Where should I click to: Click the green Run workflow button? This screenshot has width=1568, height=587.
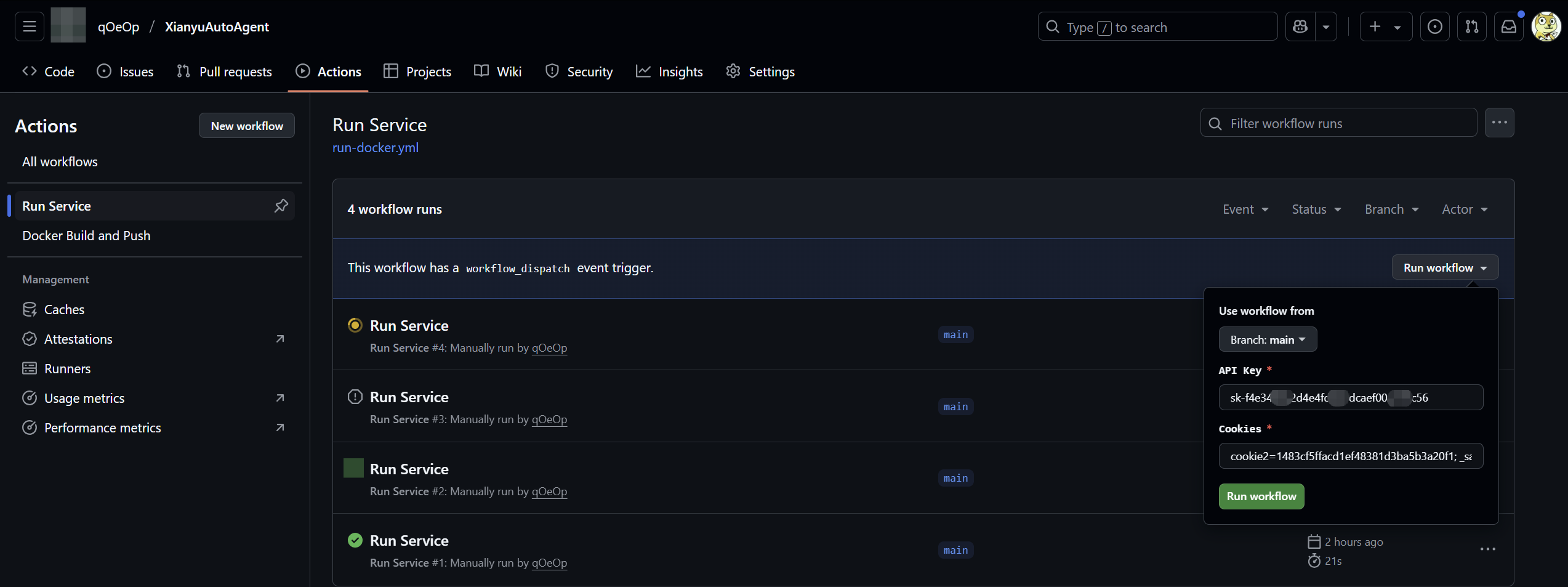pyautogui.click(x=1261, y=496)
